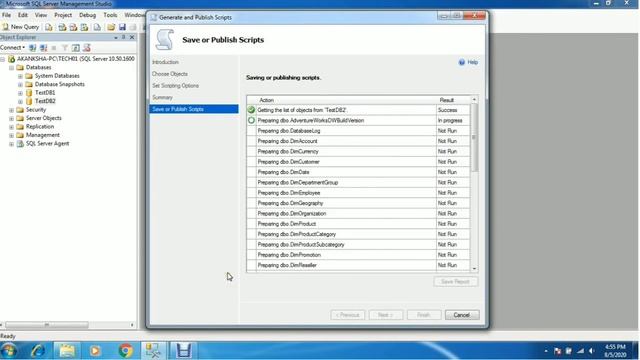Click 'Preparing dbo.DimCustomer' row
Image resolution: width=640 pixels, height=360 pixels.
point(358,162)
